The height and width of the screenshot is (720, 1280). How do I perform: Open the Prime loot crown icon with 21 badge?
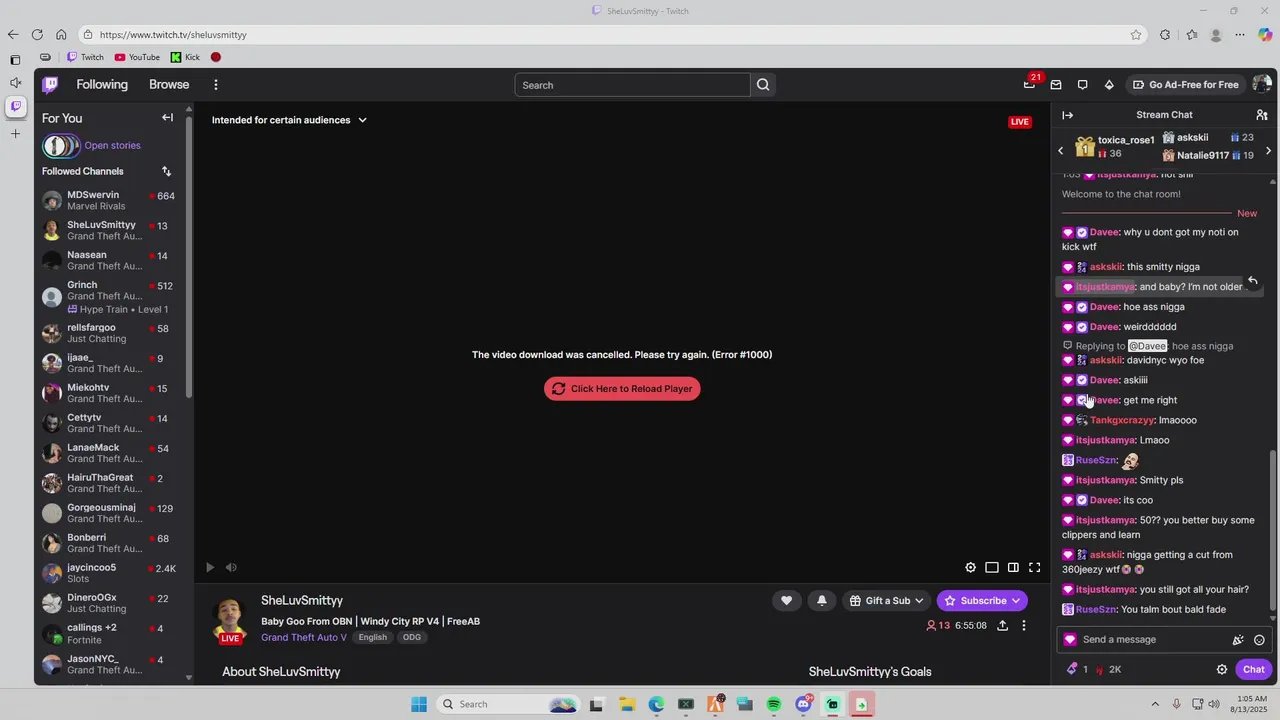(x=1030, y=84)
